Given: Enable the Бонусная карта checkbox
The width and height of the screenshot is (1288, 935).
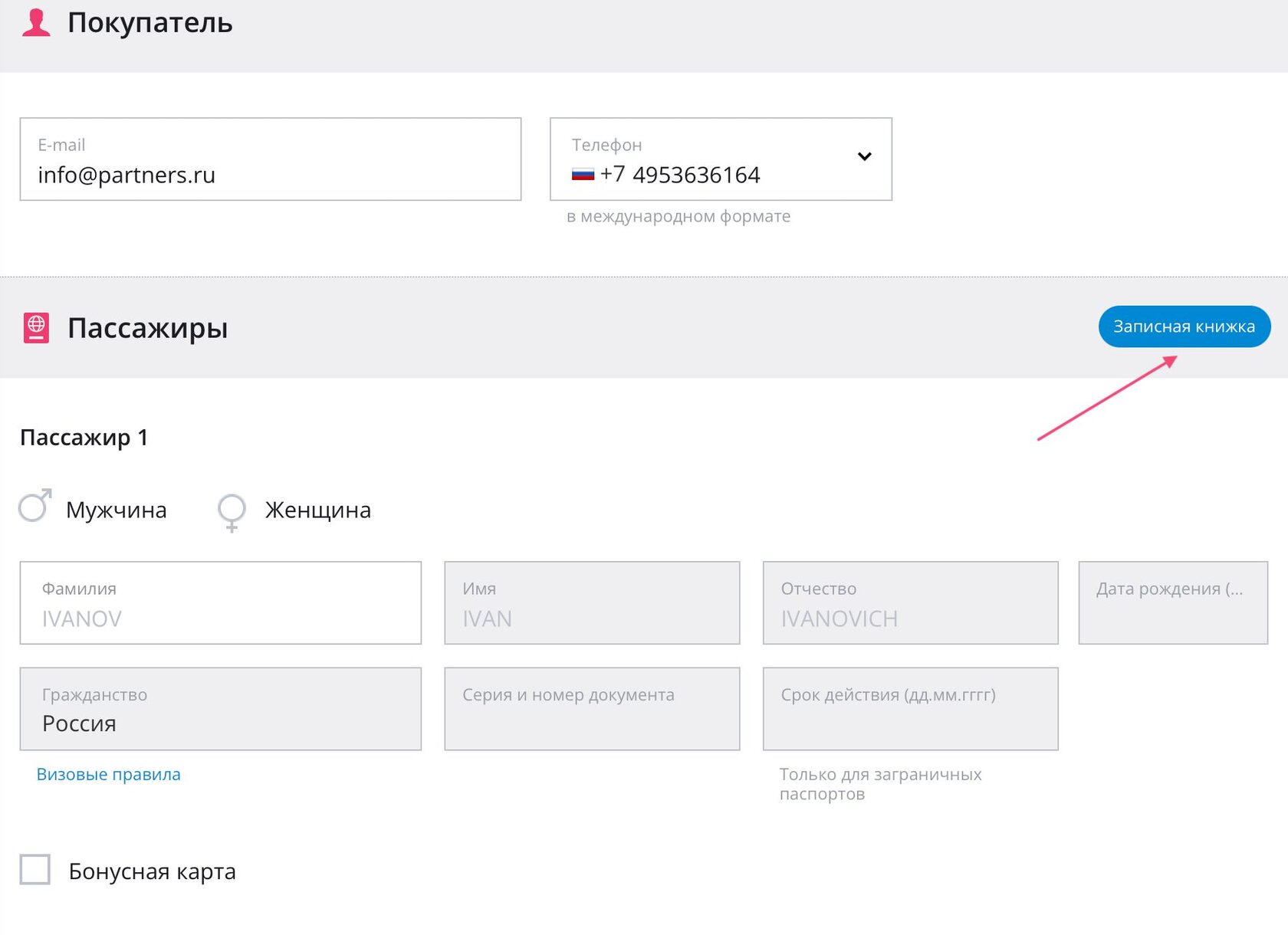Looking at the screenshot, I should click(x=35, y=870).
